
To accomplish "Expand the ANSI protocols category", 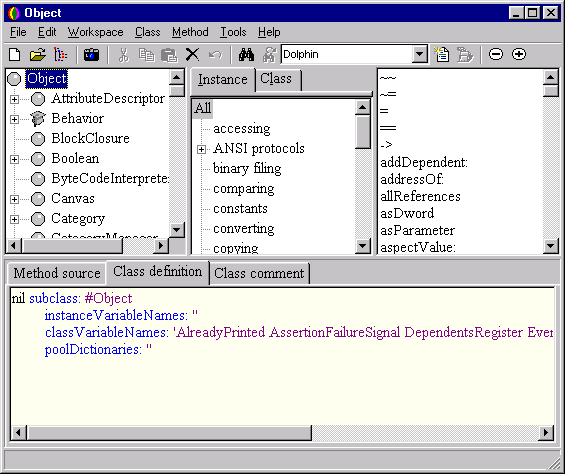I will point(201,149).
